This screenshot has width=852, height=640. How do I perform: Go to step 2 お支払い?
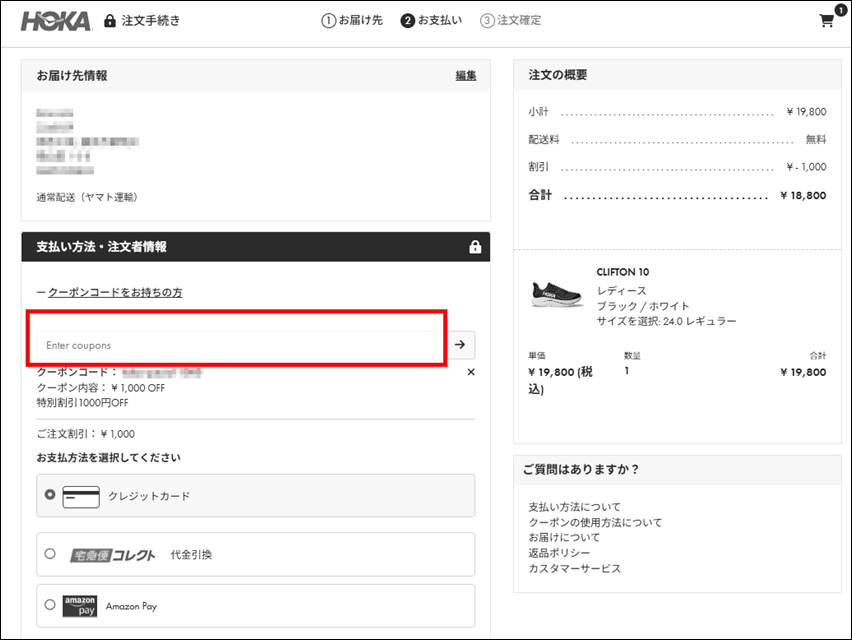tap(431, 21)
